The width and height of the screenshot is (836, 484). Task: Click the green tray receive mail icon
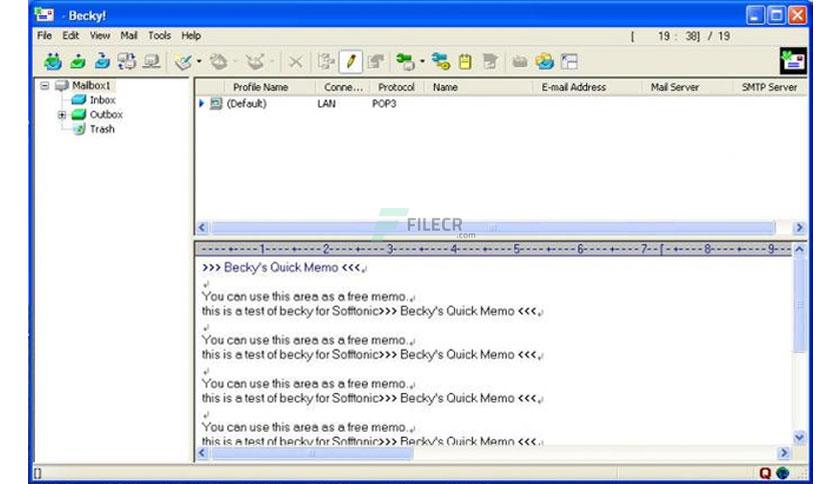point(78,62)
